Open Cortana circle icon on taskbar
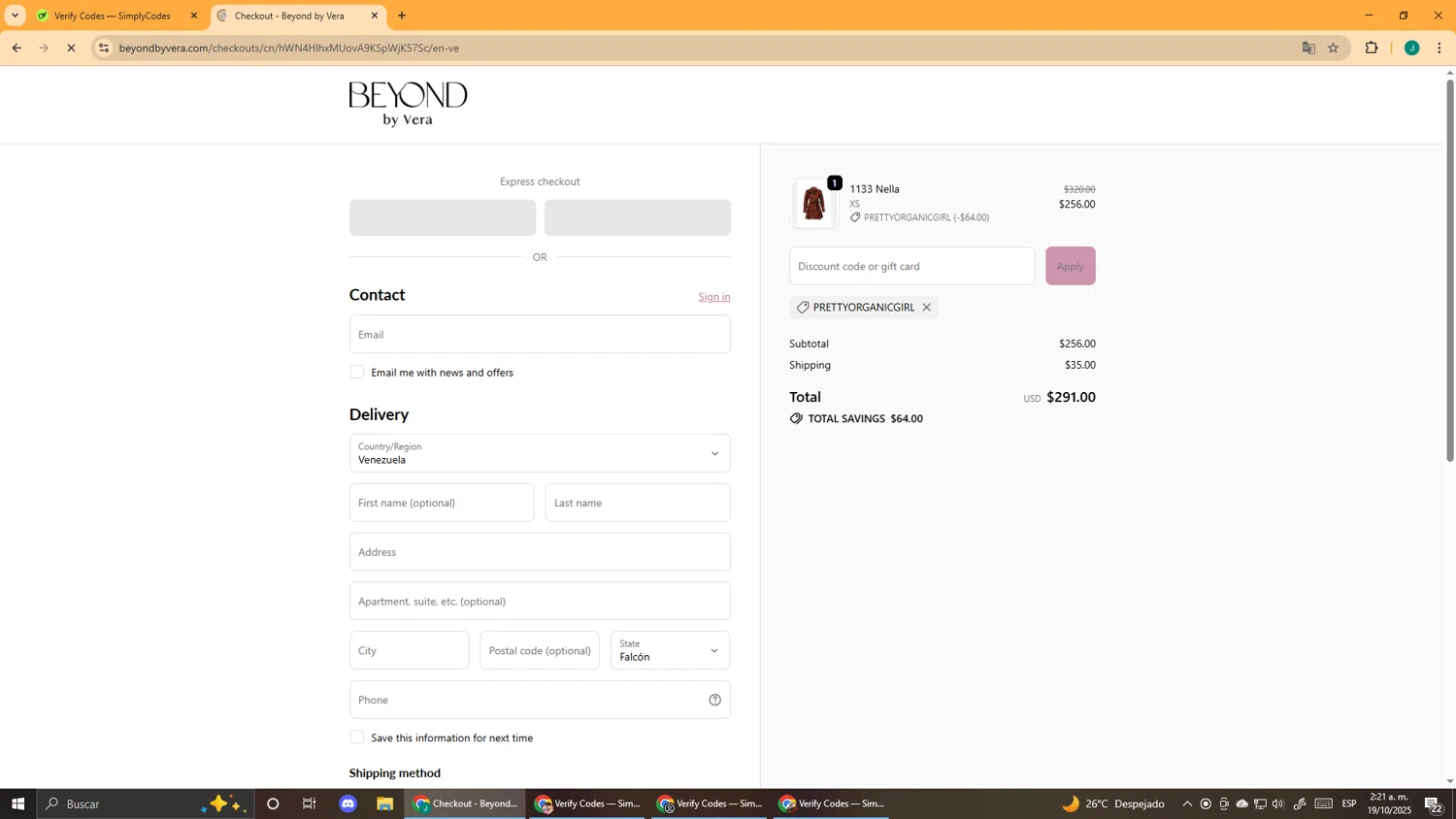The image size is (1456, 819). point(273,804)
